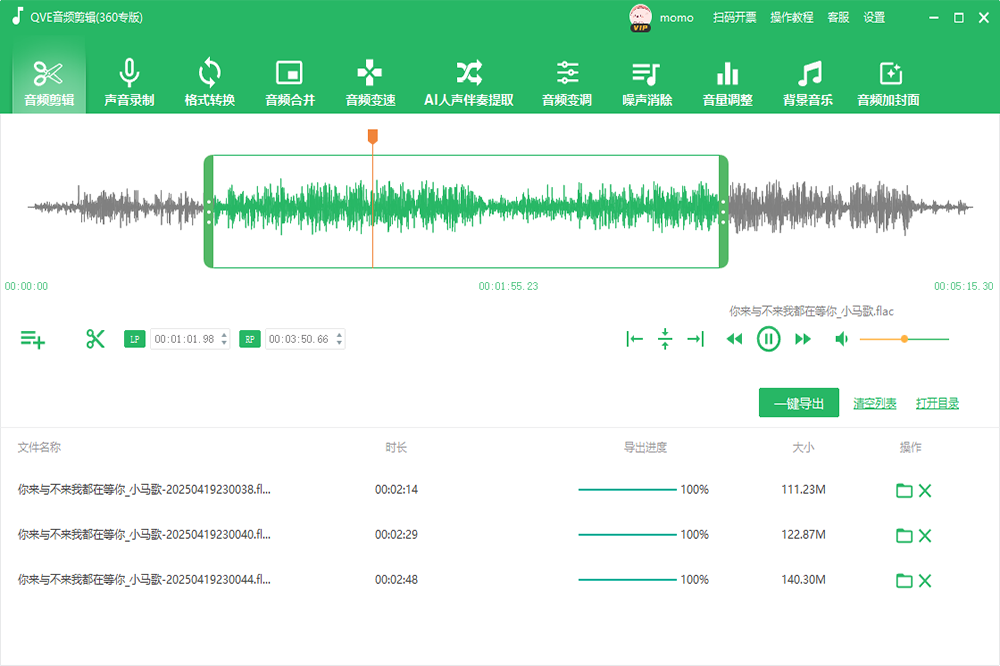Mute audio using the speaker icon
Viewport: 1000px width, 666px height.
point(841,339)
